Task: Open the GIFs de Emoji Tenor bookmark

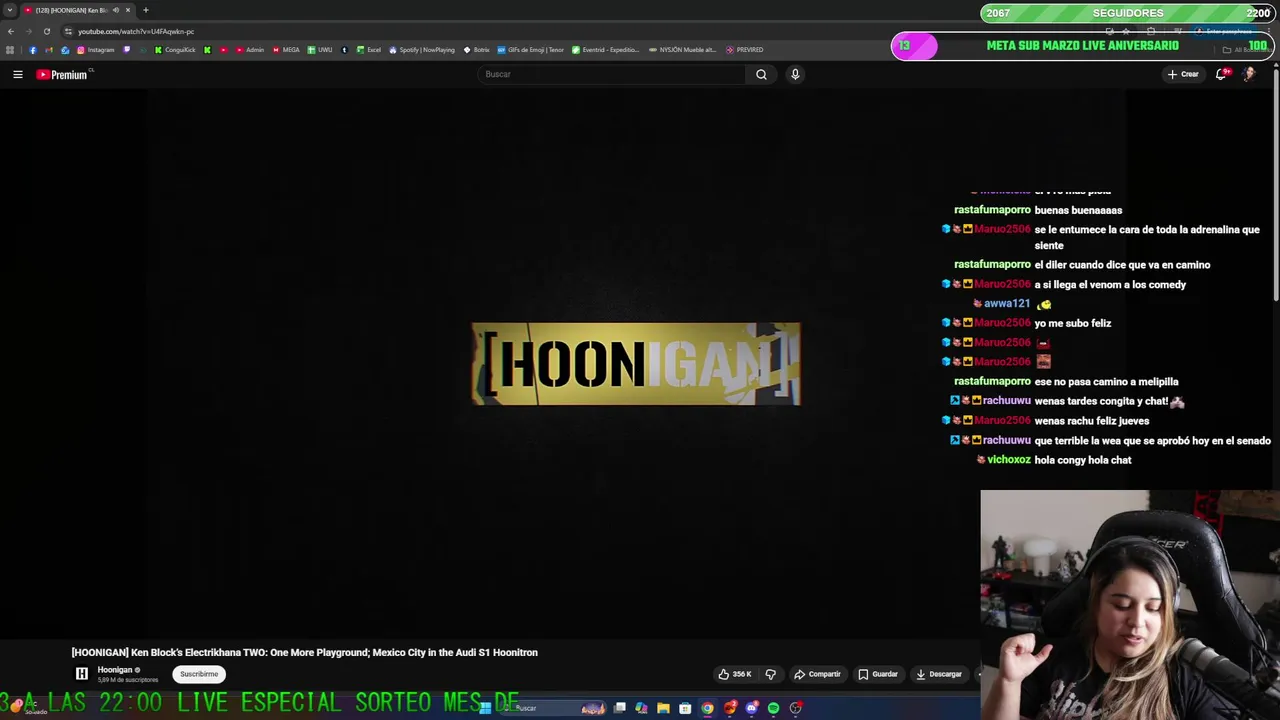Action: 531,50
